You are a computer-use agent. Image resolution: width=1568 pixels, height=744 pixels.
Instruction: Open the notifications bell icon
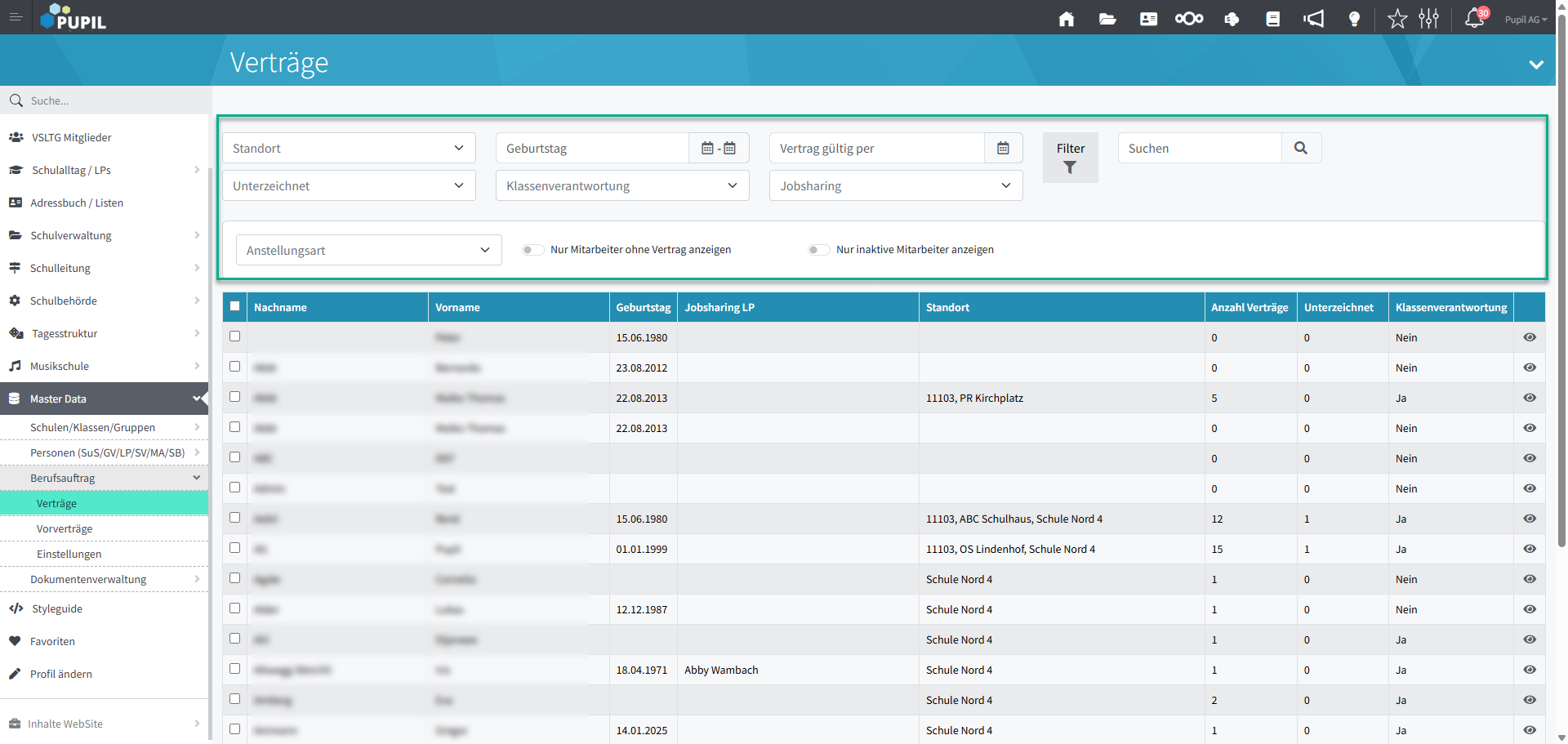1474,18
